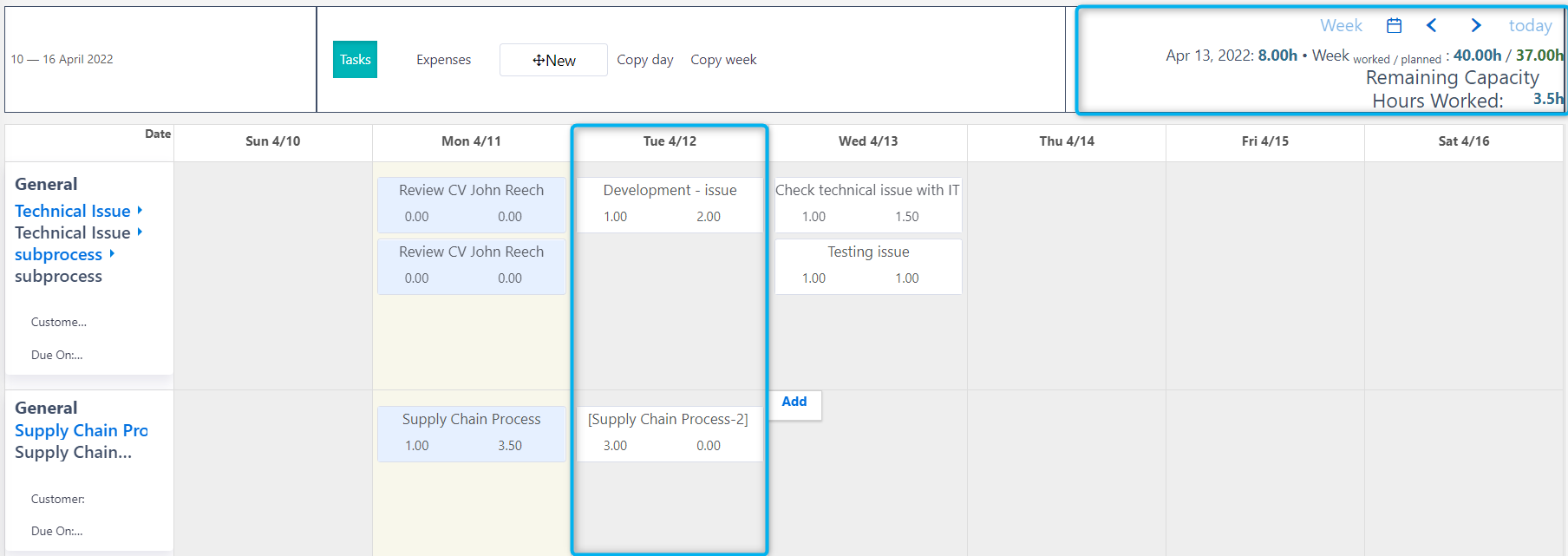Expand the blue subprocess arrow

pyautogui.click(x=112, y=254)
